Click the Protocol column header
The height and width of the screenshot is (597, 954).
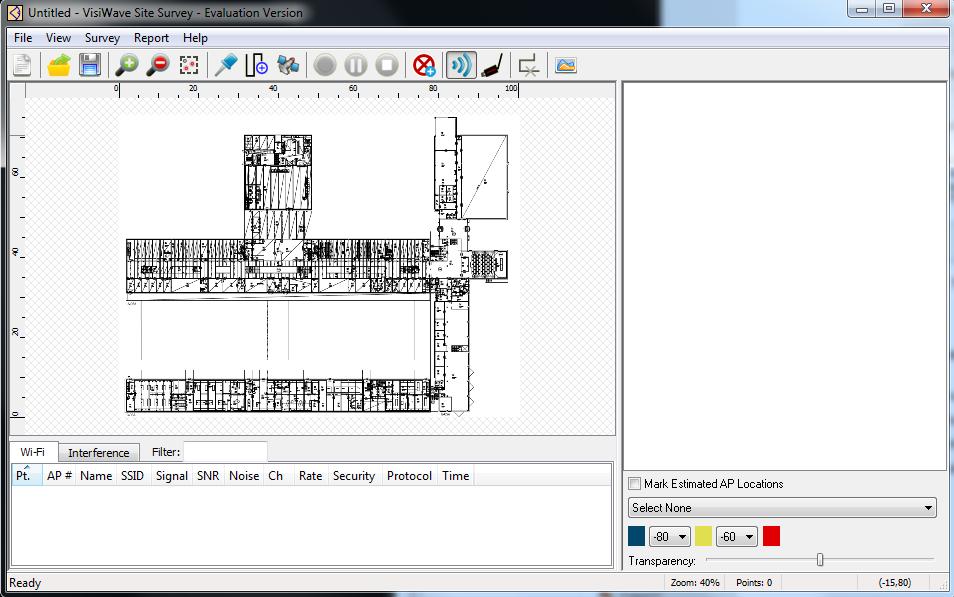pyautogui.click(x=409, y=475)
